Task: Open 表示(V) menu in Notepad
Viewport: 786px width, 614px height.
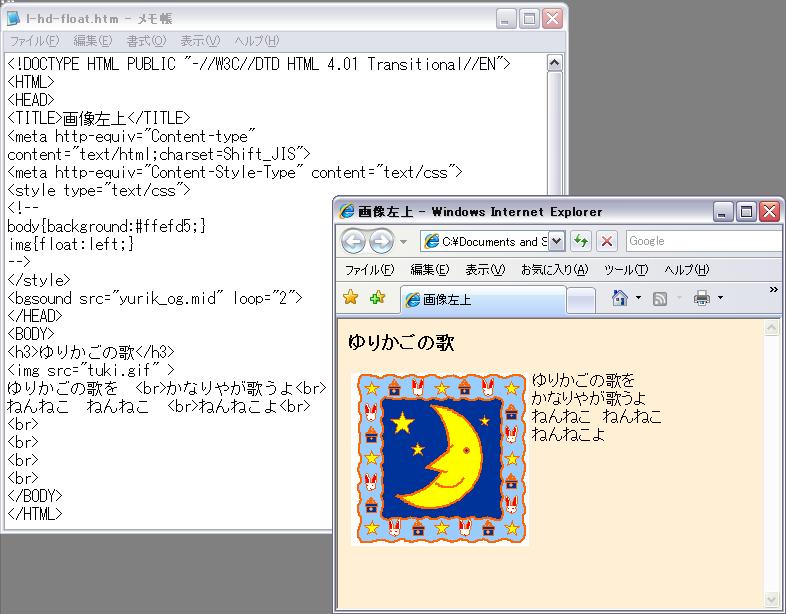Action: (200, 41)
